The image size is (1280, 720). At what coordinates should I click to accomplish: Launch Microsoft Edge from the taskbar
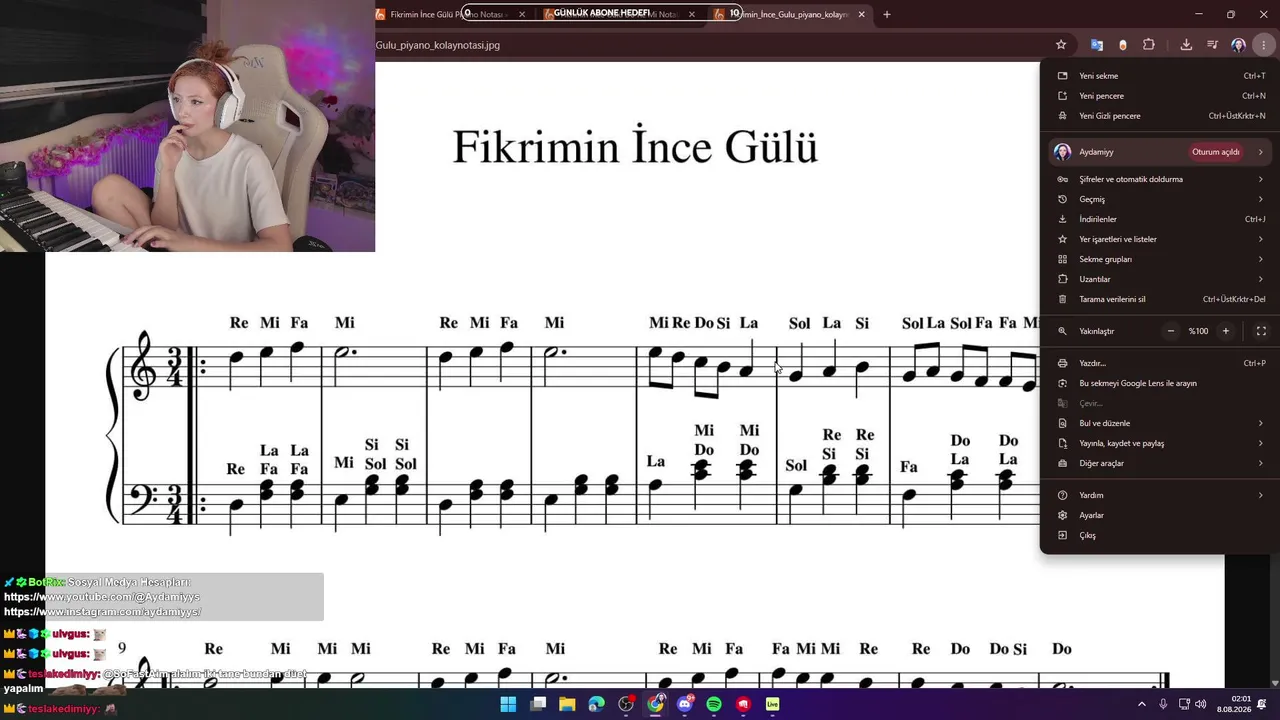click(597, 704)
